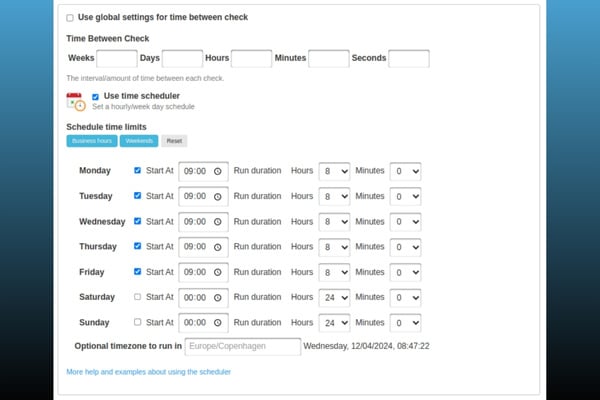Click the calendar clock scheduler icon
This screenshot has width=600, height=400.
75,100
